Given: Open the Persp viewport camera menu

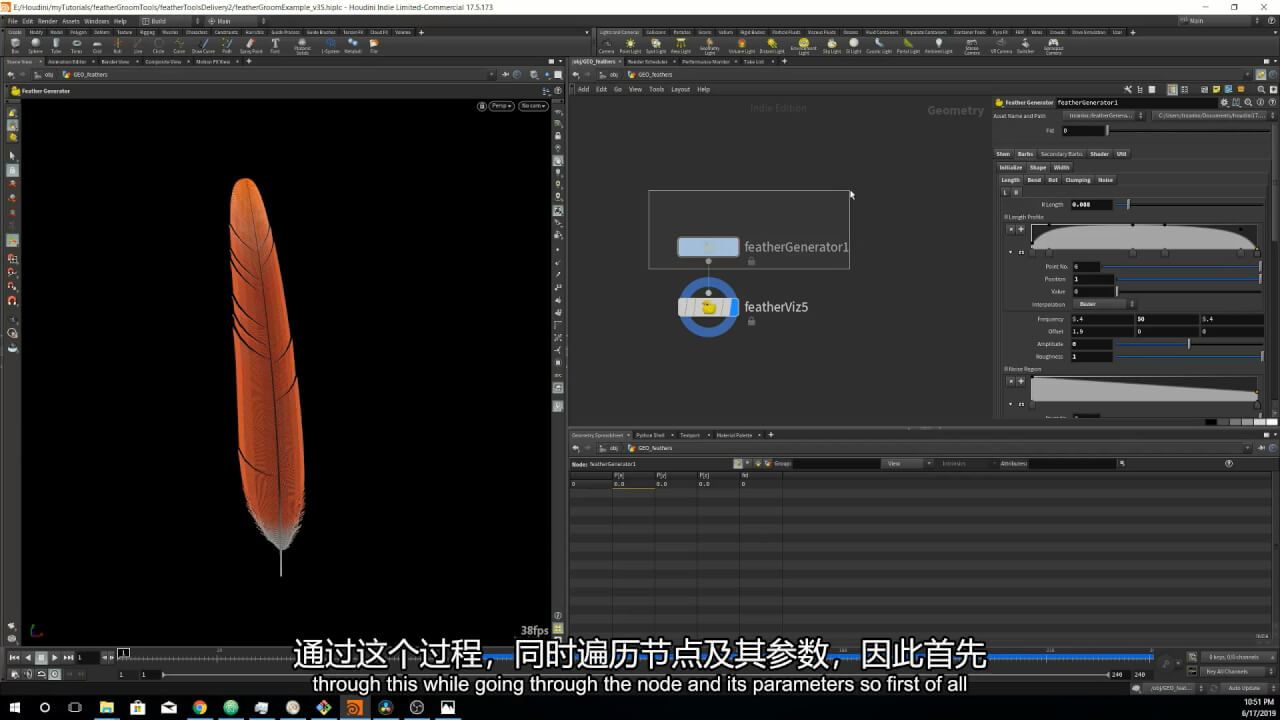Looking at the screenshot, I should pyautogui.click(x=501, y=106).
